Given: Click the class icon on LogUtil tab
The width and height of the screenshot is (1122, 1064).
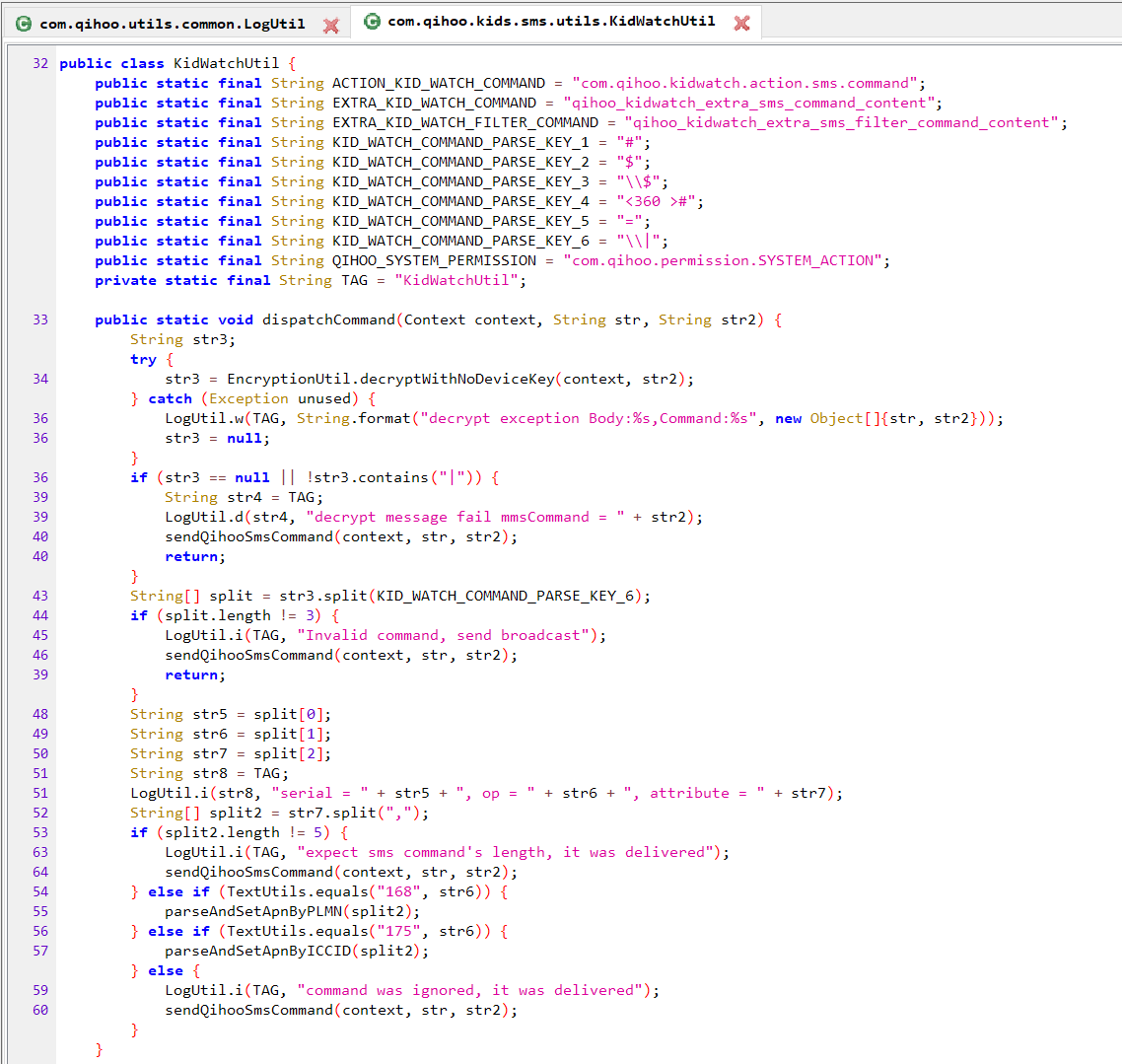Looking at the screenshot, I should point(24,24).
